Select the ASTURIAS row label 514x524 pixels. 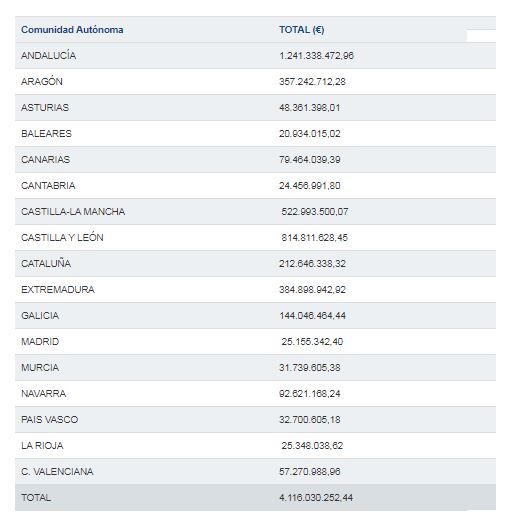coord(45,108)
